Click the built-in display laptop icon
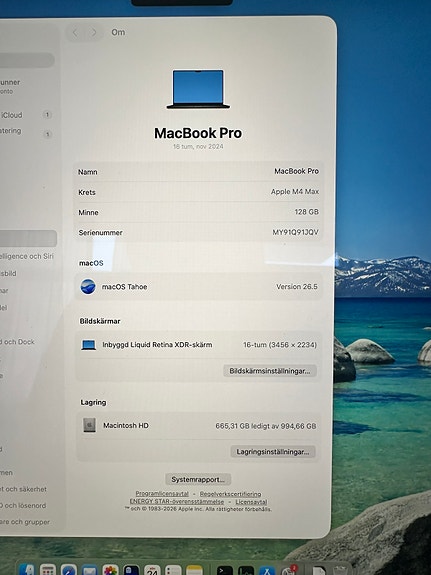 coord(88,345)
